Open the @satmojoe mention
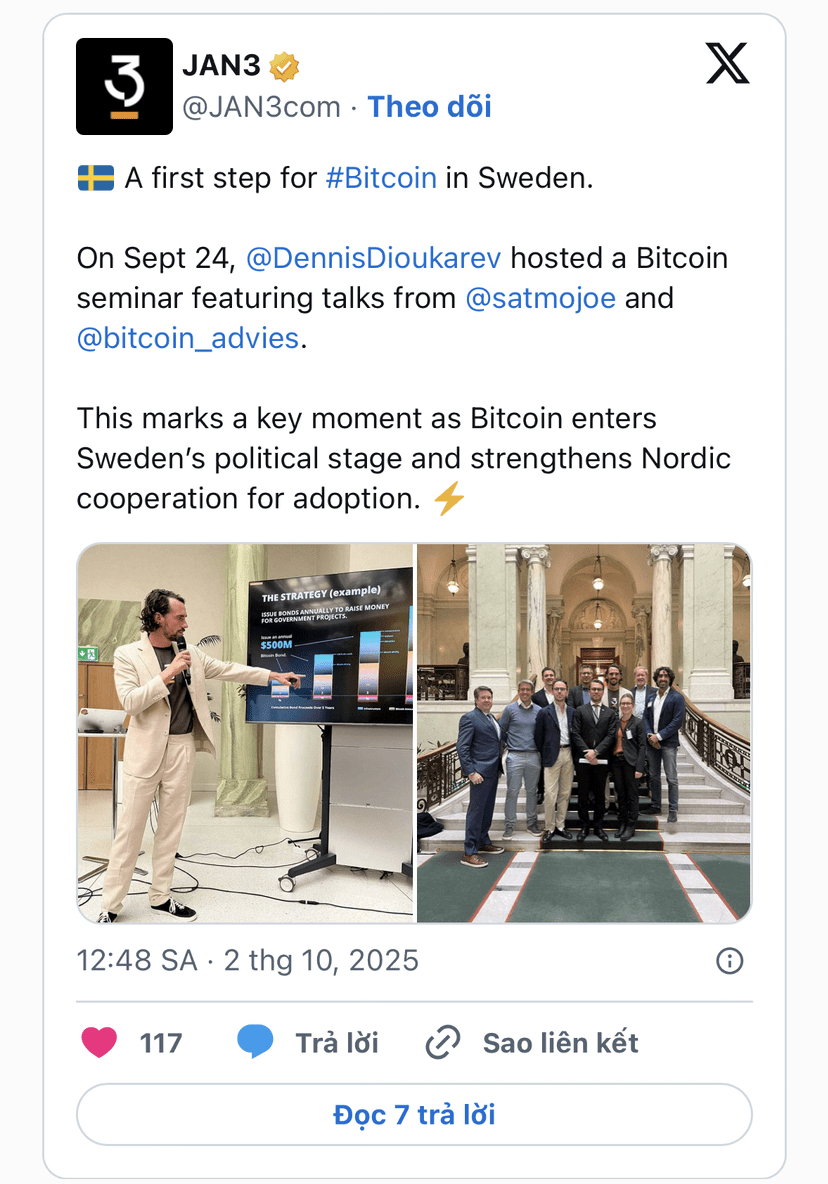 coord(540,298)
